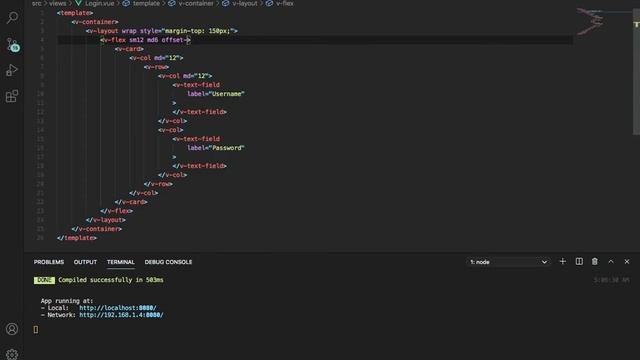Maximize the panel with the up chevron
Screen dimensions: 640x360
tap(611, 262)
